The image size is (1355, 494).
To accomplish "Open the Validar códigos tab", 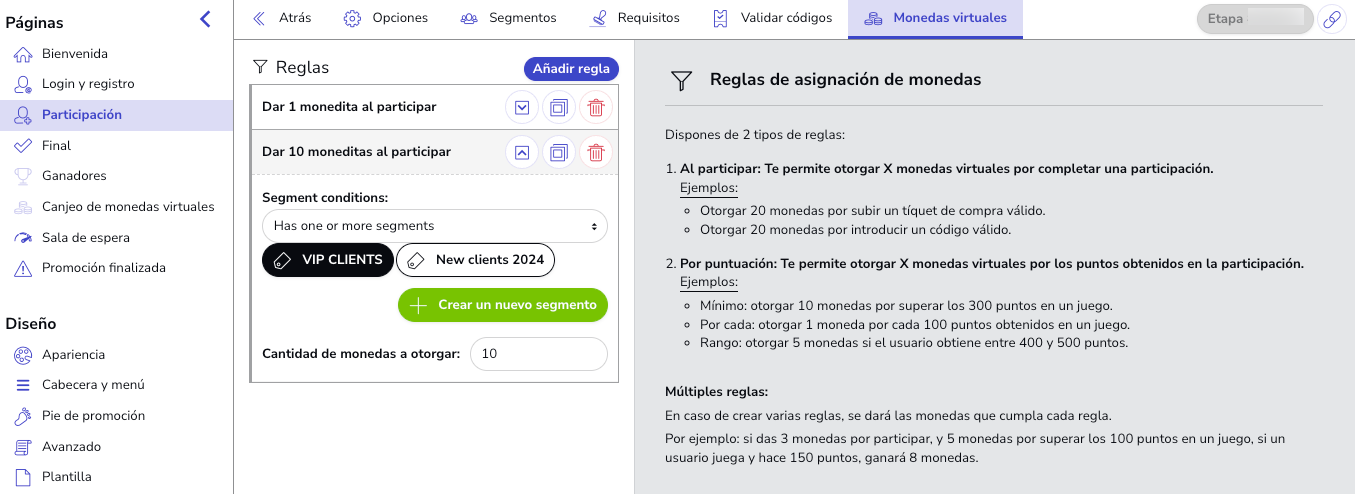I will pos(771,18).
